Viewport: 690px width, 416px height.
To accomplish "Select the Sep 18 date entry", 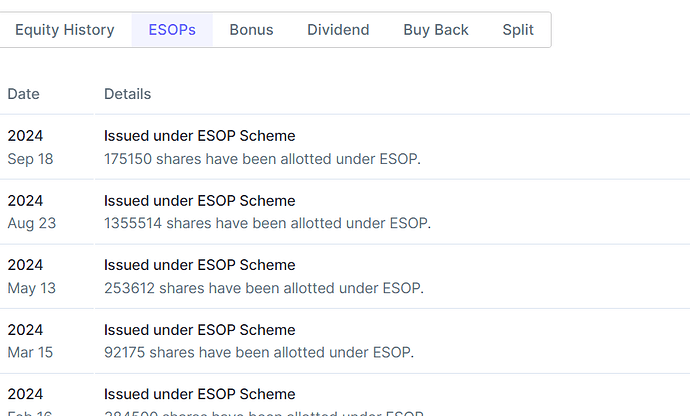I will (x=31, y=158).
